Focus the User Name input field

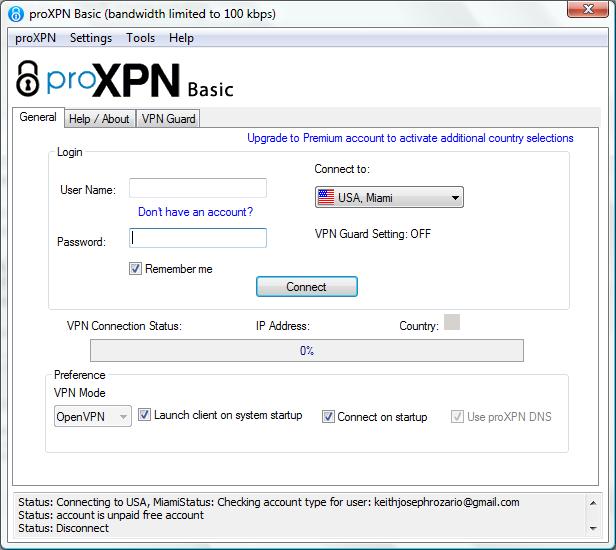tap(198, 188)
